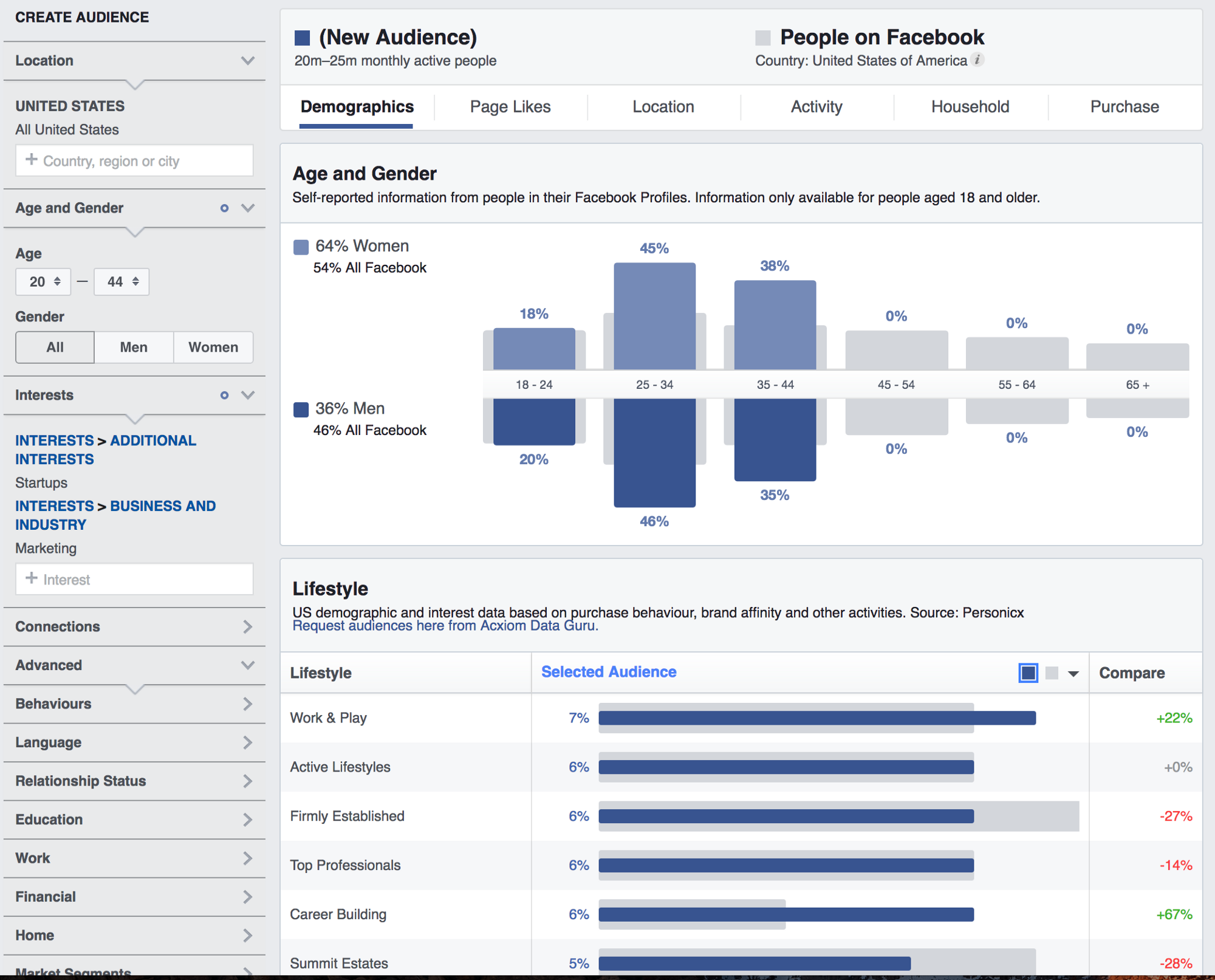Click the Men legend dark blue square
The height and width of the screenshot is (980, 1215).
(x=301, y=409)
